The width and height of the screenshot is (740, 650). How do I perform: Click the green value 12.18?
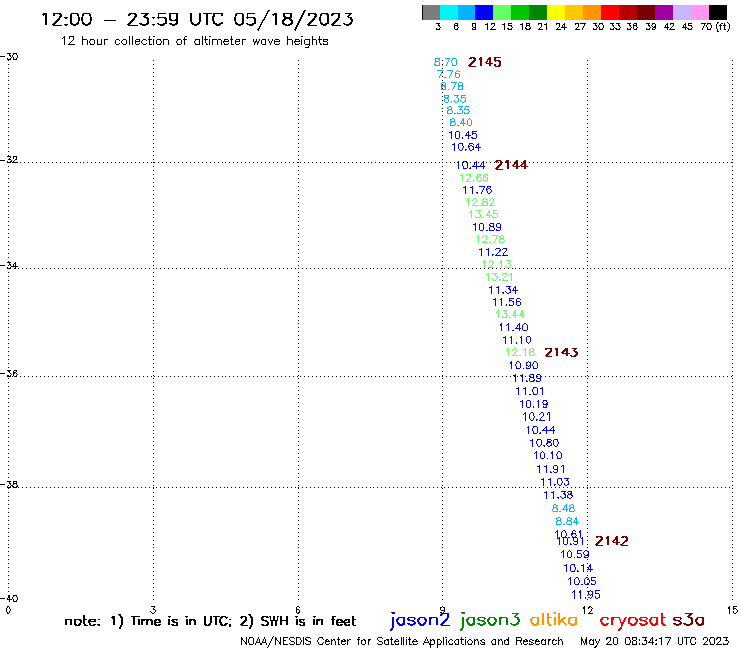pyautogui.click(x=520, y=353)
